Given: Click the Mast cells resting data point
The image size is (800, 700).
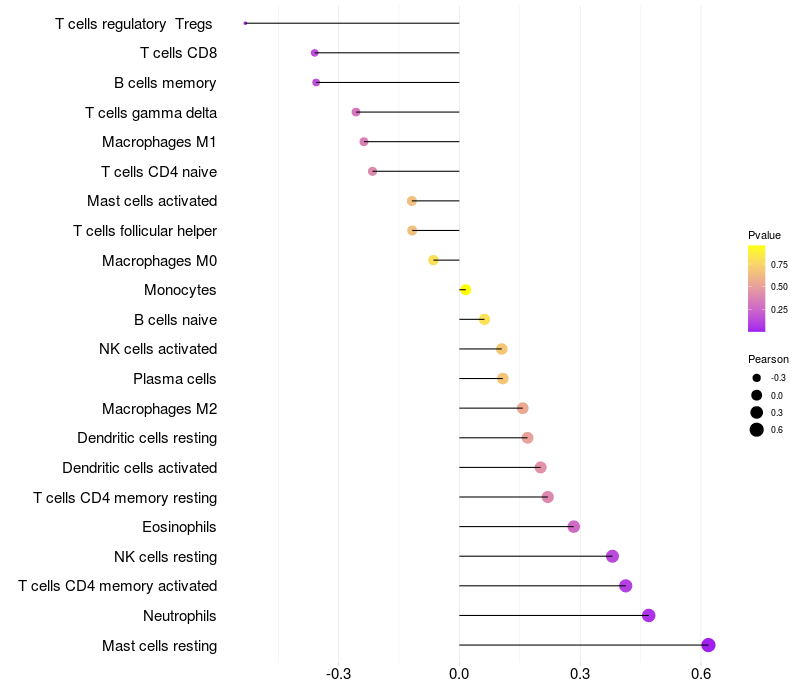Looking at the screenshot, I should [708, 645].
